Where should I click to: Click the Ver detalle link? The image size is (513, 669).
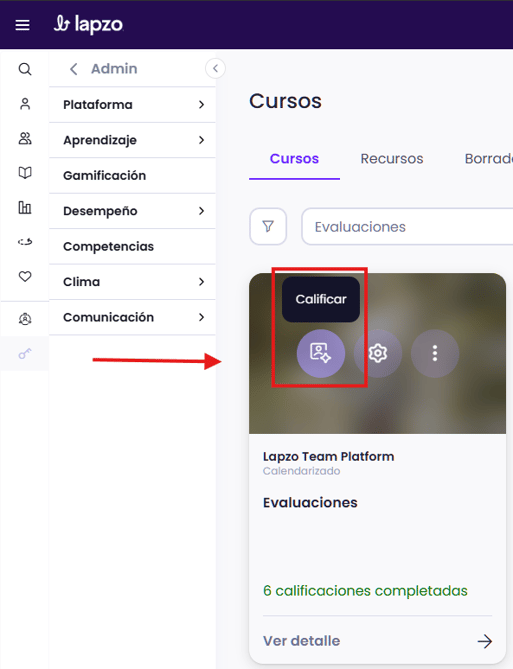[301, 641]
